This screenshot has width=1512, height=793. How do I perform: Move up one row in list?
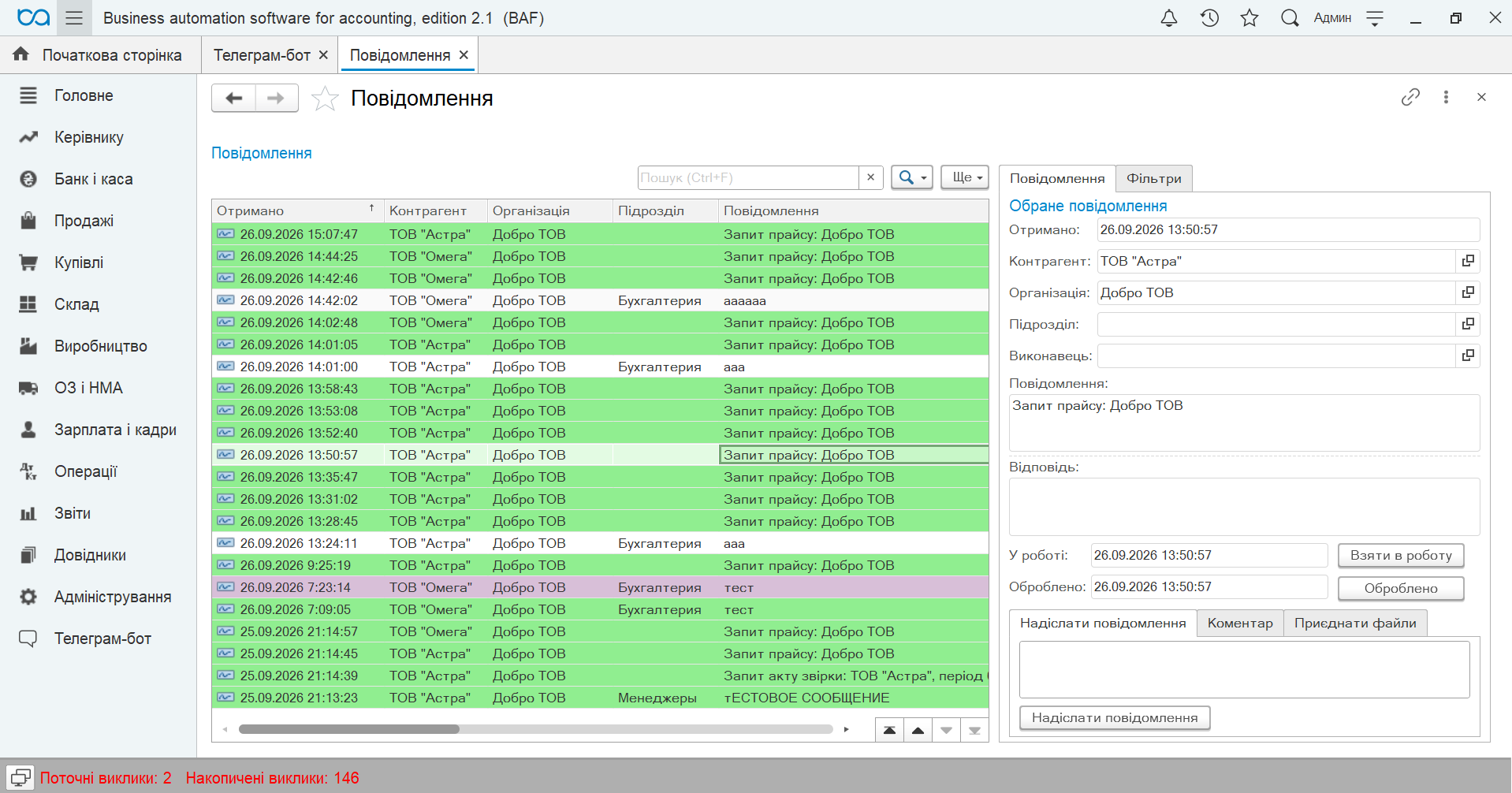(918, 731)
